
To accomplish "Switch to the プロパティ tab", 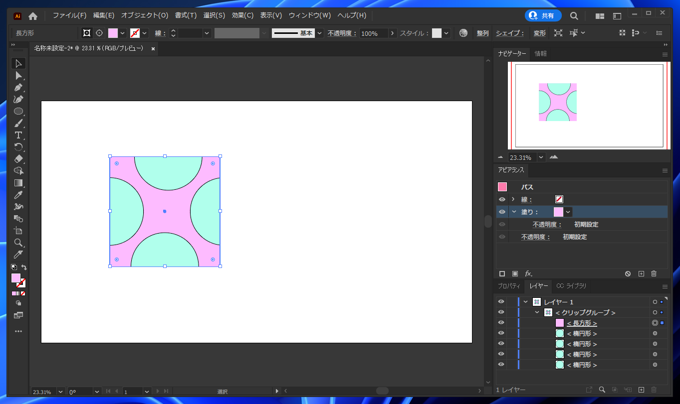I will (509, 286).
